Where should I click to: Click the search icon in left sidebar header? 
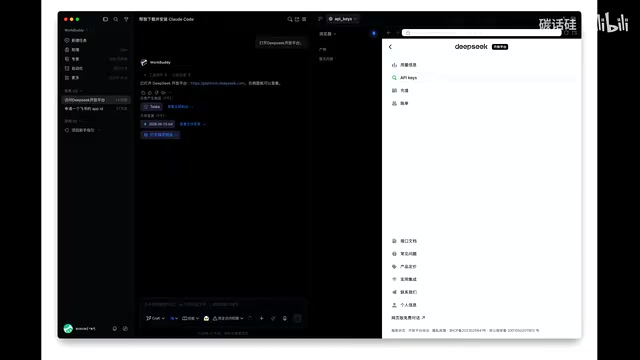pos(116,19)
